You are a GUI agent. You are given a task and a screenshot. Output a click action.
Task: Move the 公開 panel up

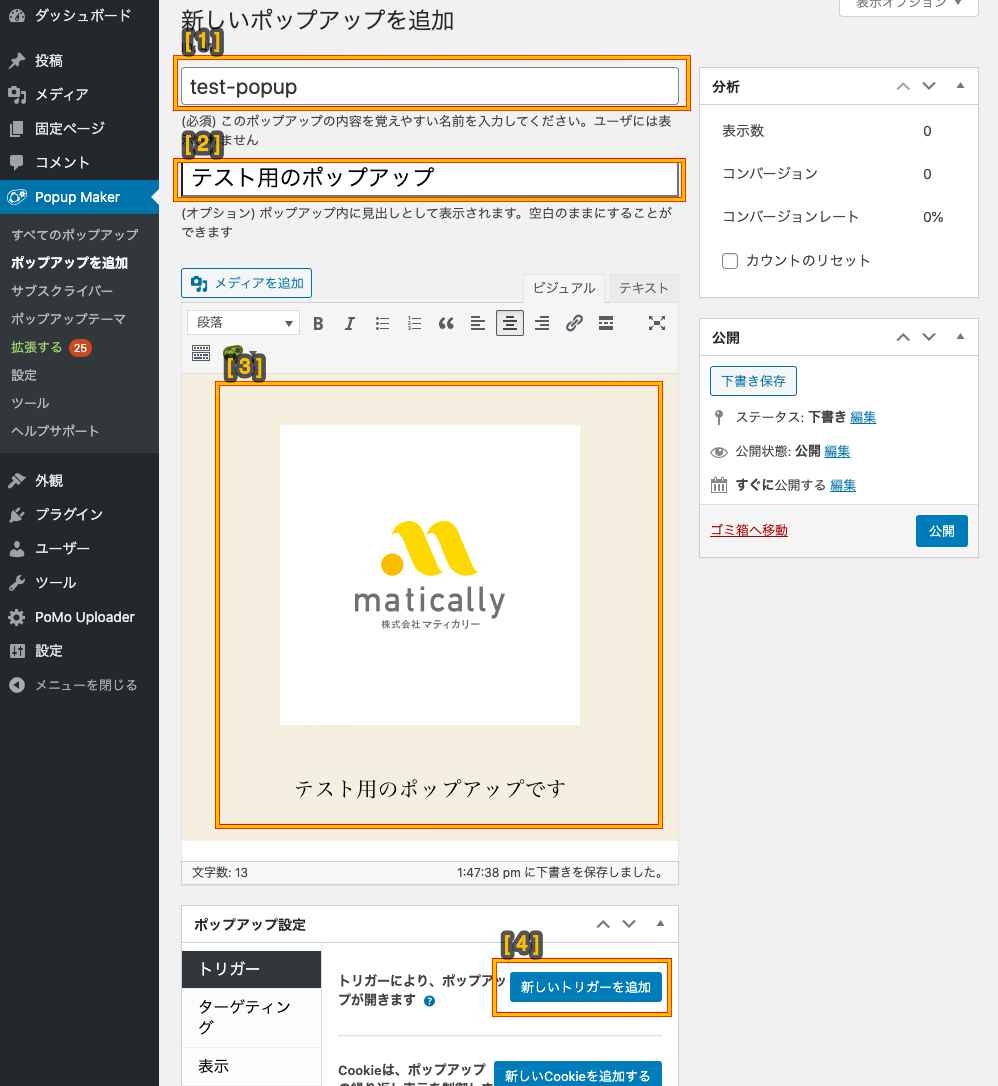pos(903,337)
